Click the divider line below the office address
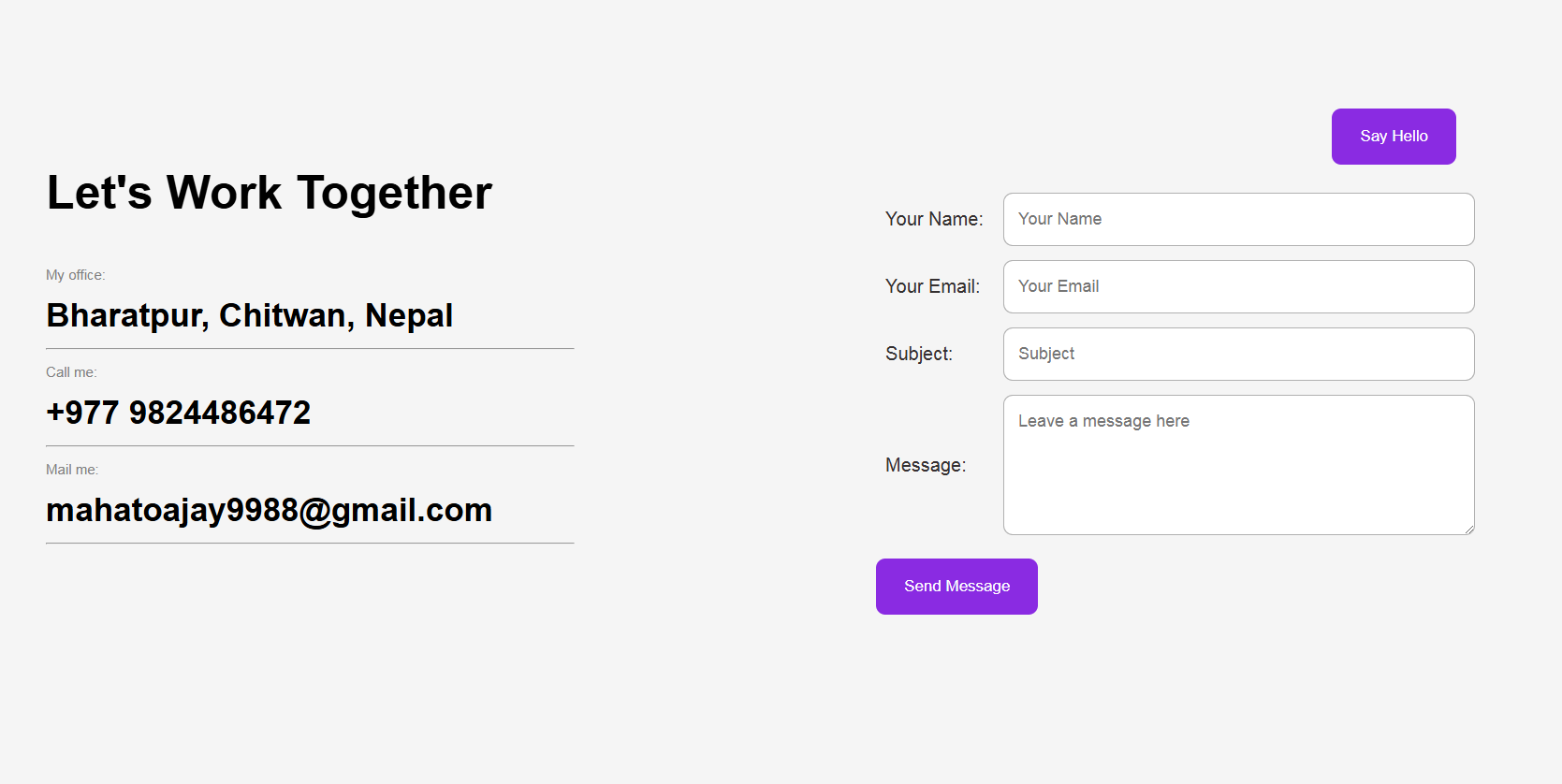Screen dimensions: 1562x784 310,349
